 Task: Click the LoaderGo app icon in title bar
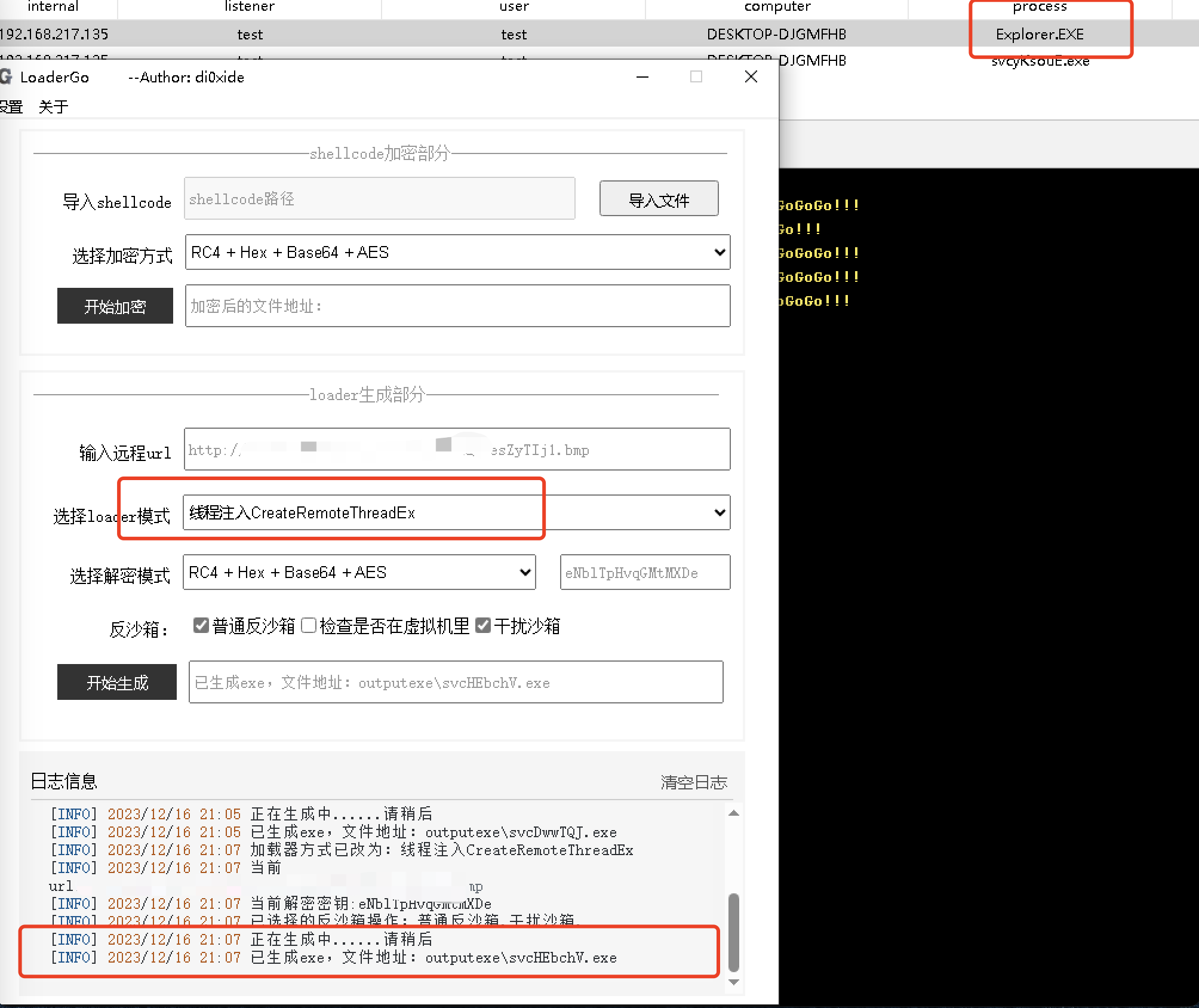coord(6,76)
